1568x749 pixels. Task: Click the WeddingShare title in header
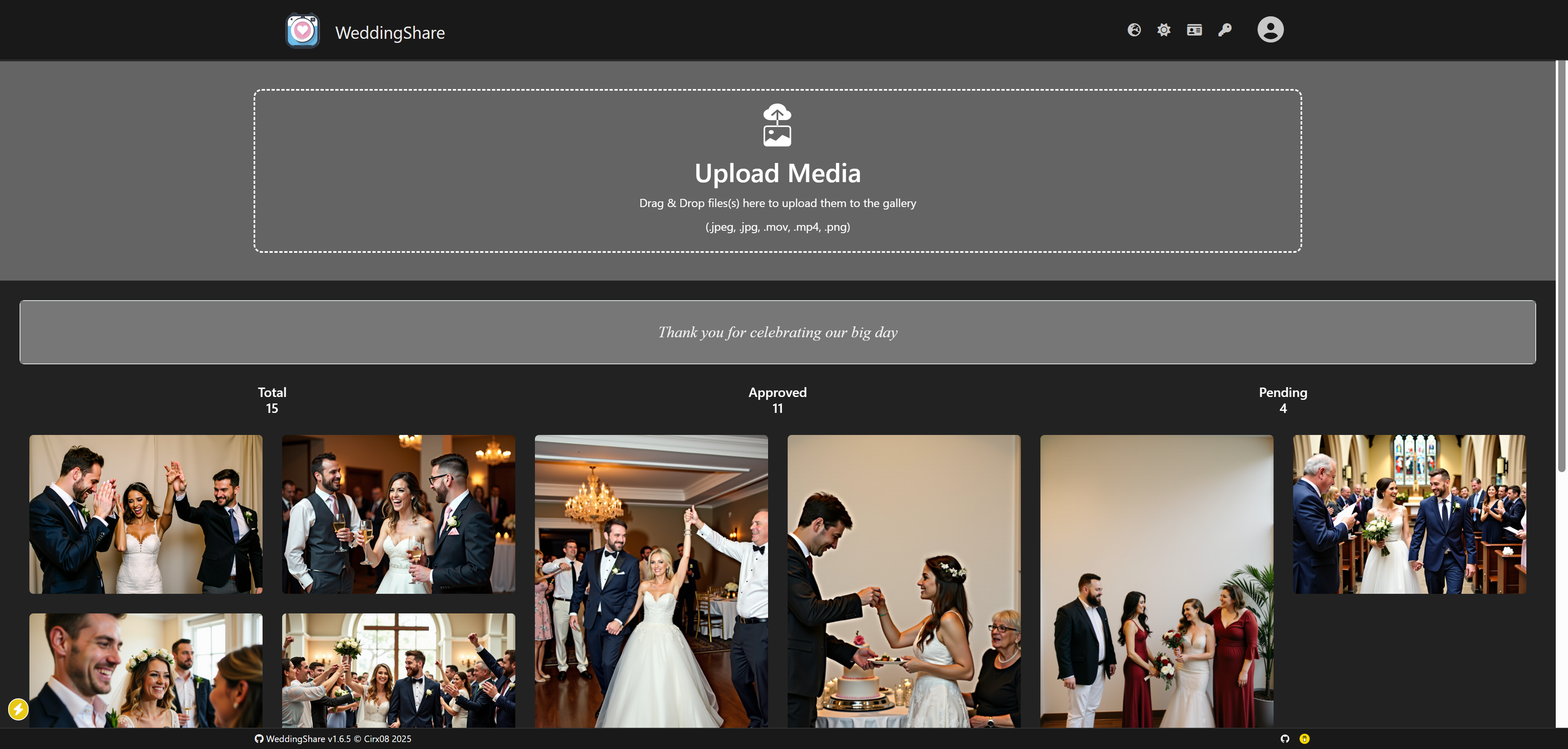pyautogui.click(x=390, y=33)
